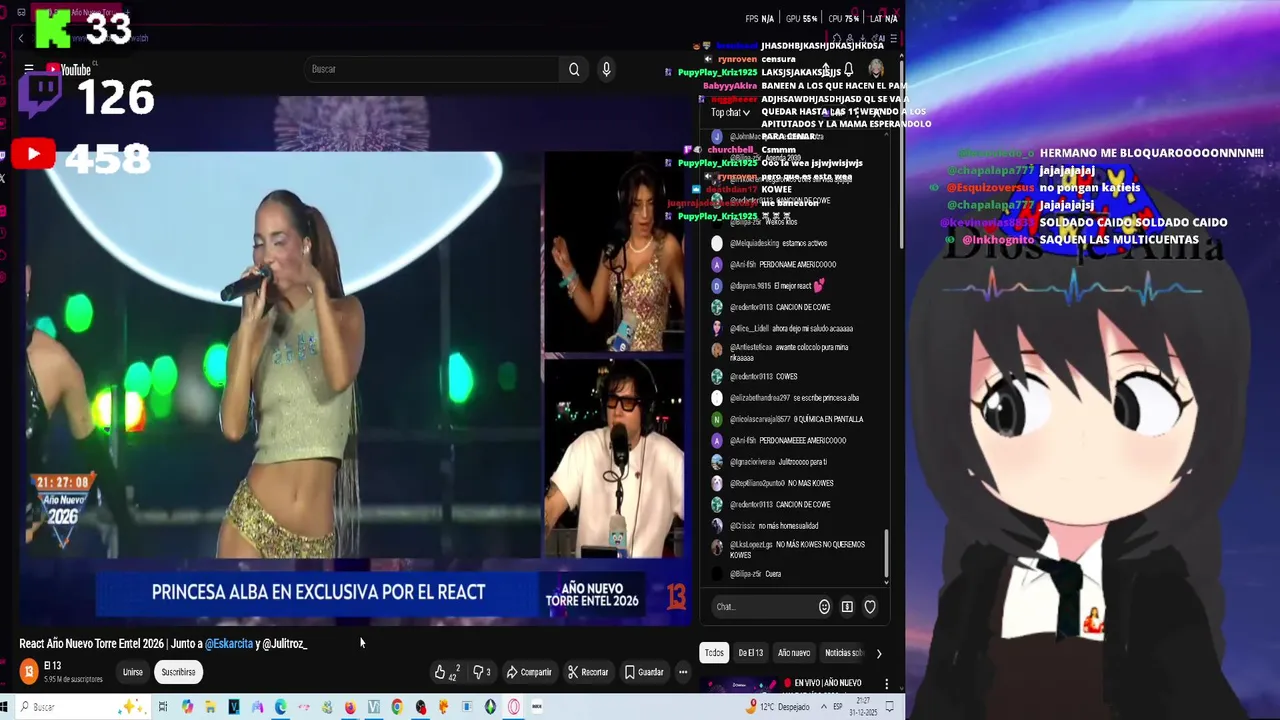Viewport: 1280px width, 720px height.
Task: Switch the ESP keyboard language indicator
Action: (839, 707)
